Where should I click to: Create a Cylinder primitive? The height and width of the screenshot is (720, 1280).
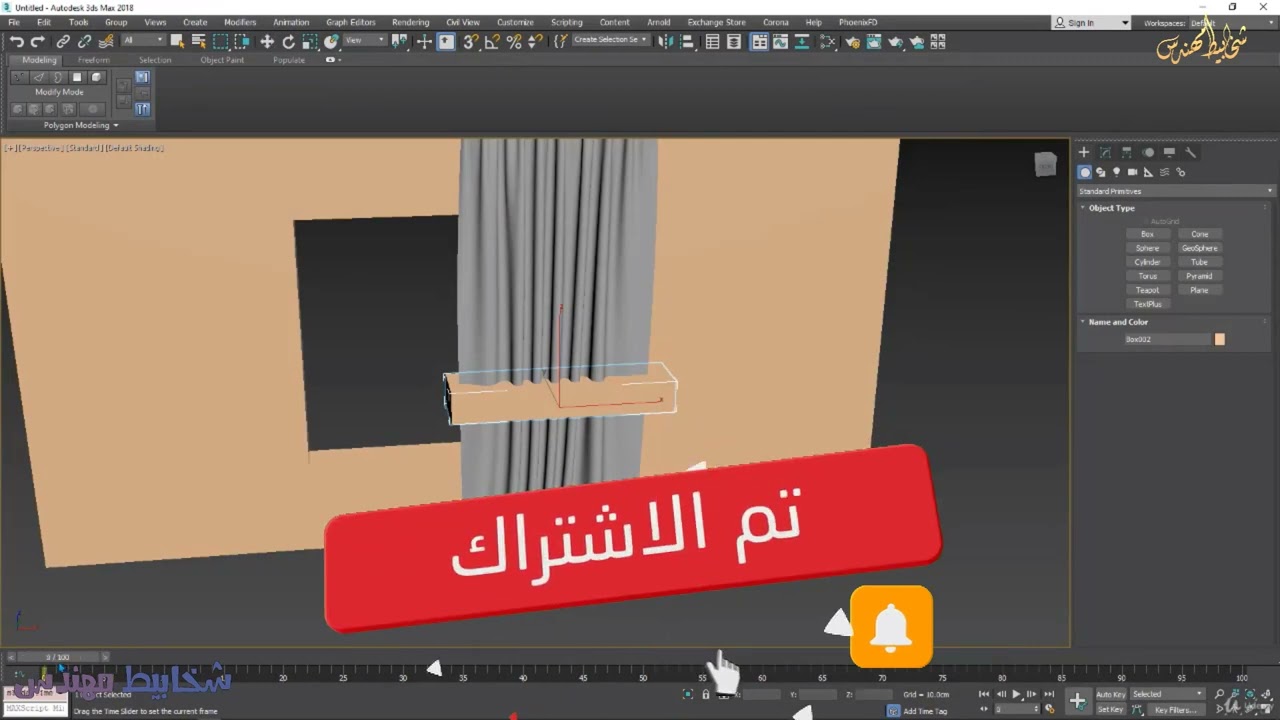(x=1147, y=262)
